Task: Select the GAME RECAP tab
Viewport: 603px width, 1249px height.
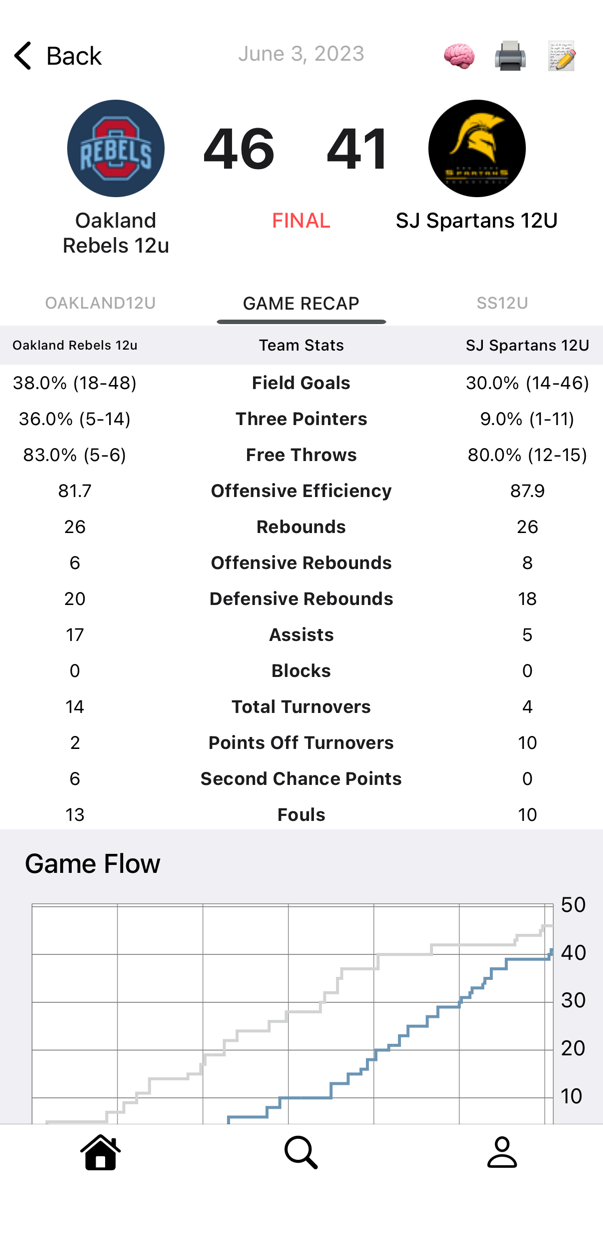Action: pyautogui.click(x=301, y=303)
